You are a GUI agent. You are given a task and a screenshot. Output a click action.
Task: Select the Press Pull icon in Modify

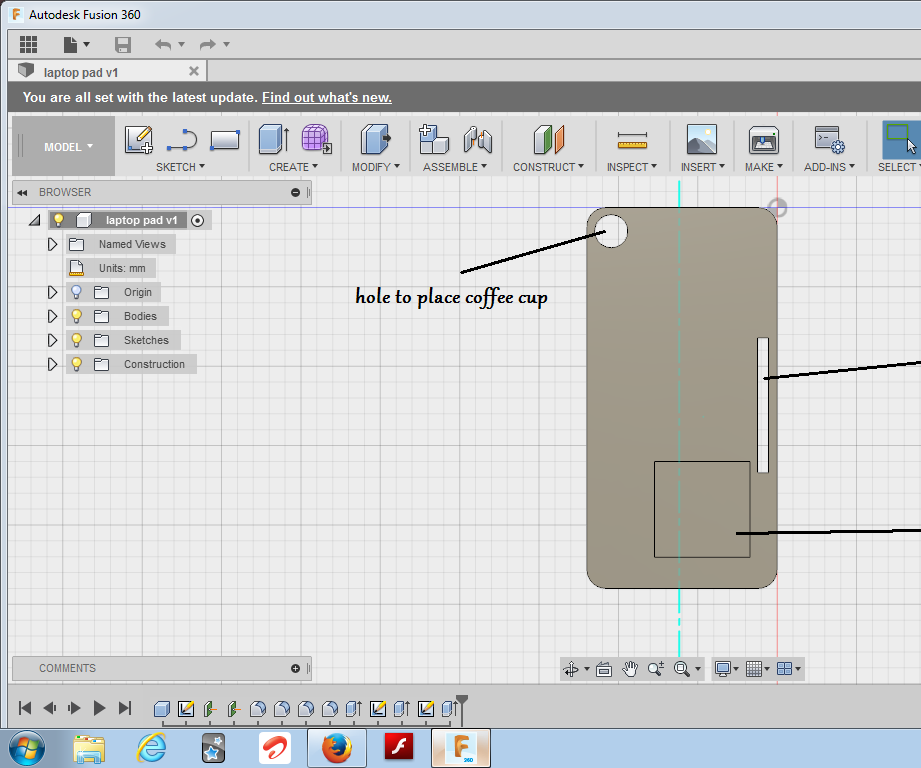pyautogui.click(x=375, y=140)
